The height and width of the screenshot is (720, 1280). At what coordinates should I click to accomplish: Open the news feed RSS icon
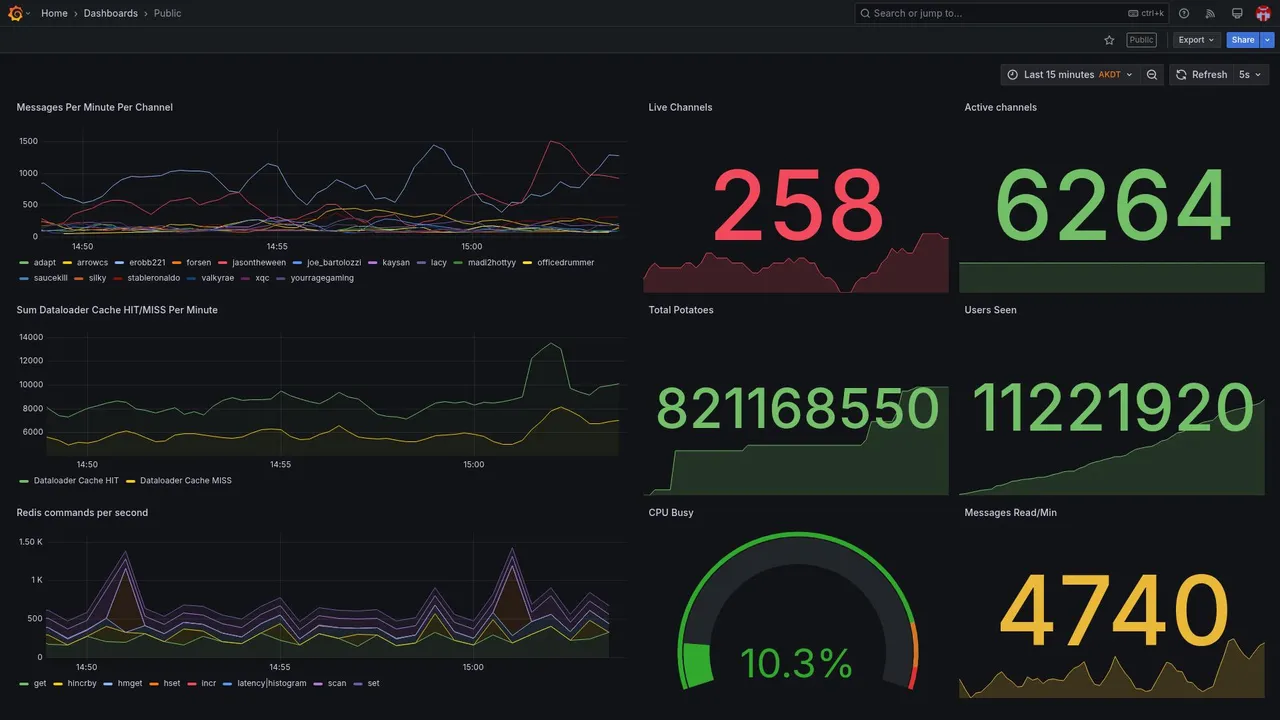[x=1210, y=13]
